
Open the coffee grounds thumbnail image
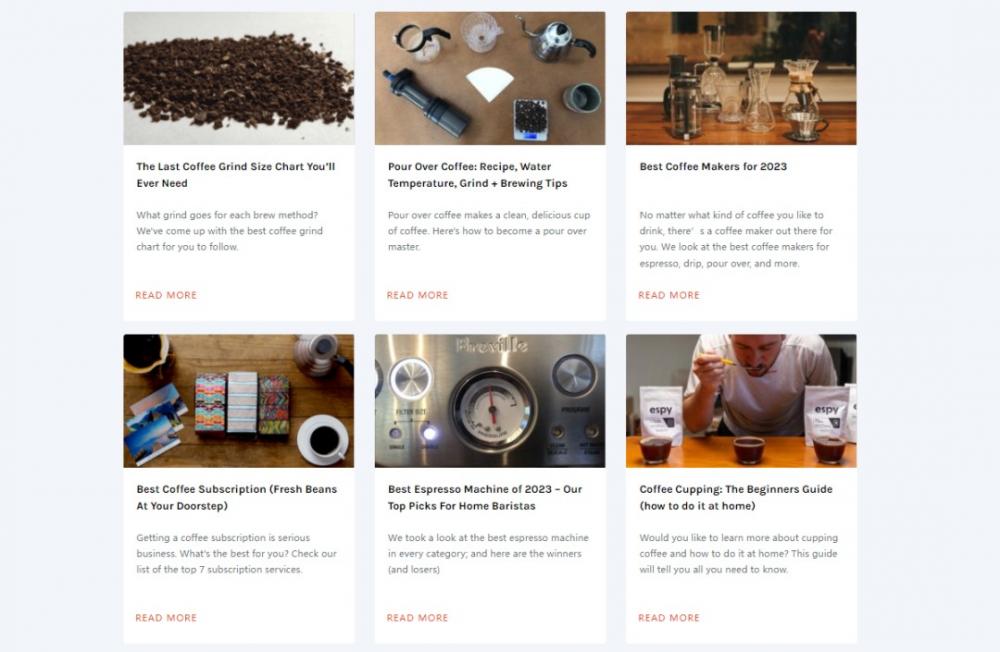pos(239,78)
